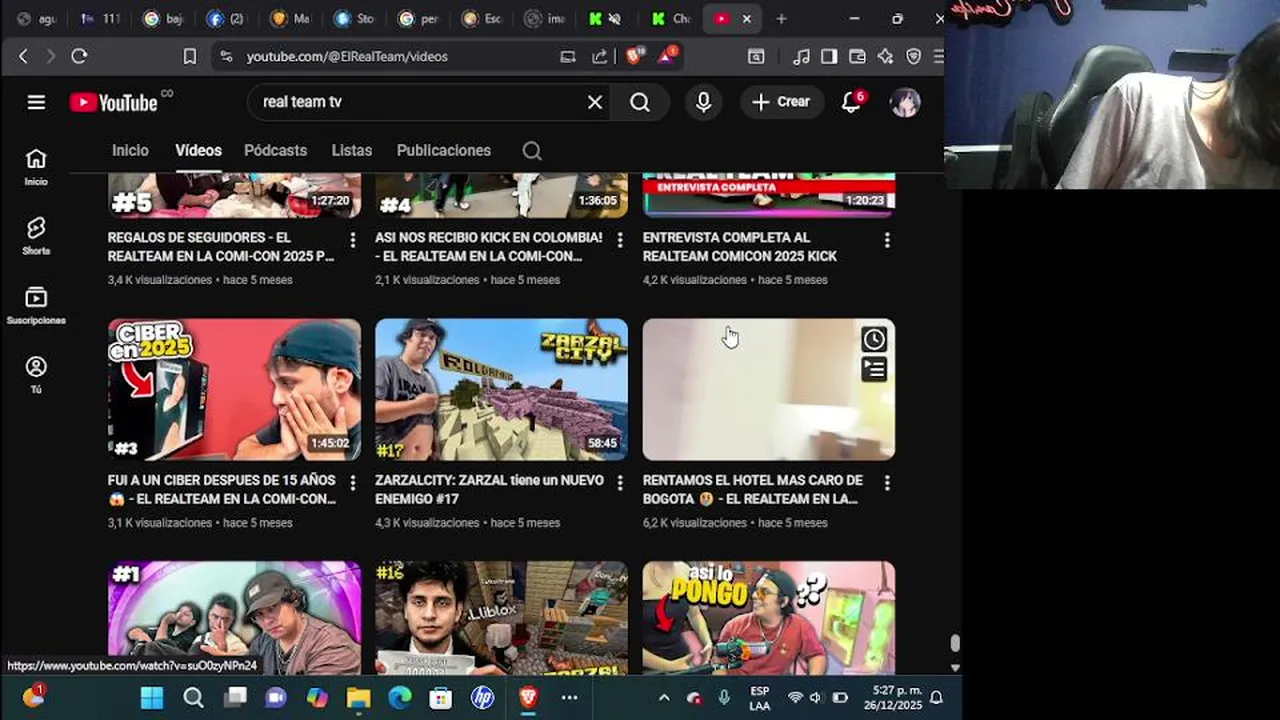Screen dimensions: 1280x720
Task: Open Brave Wallet icon
Action: pos(857,57)
